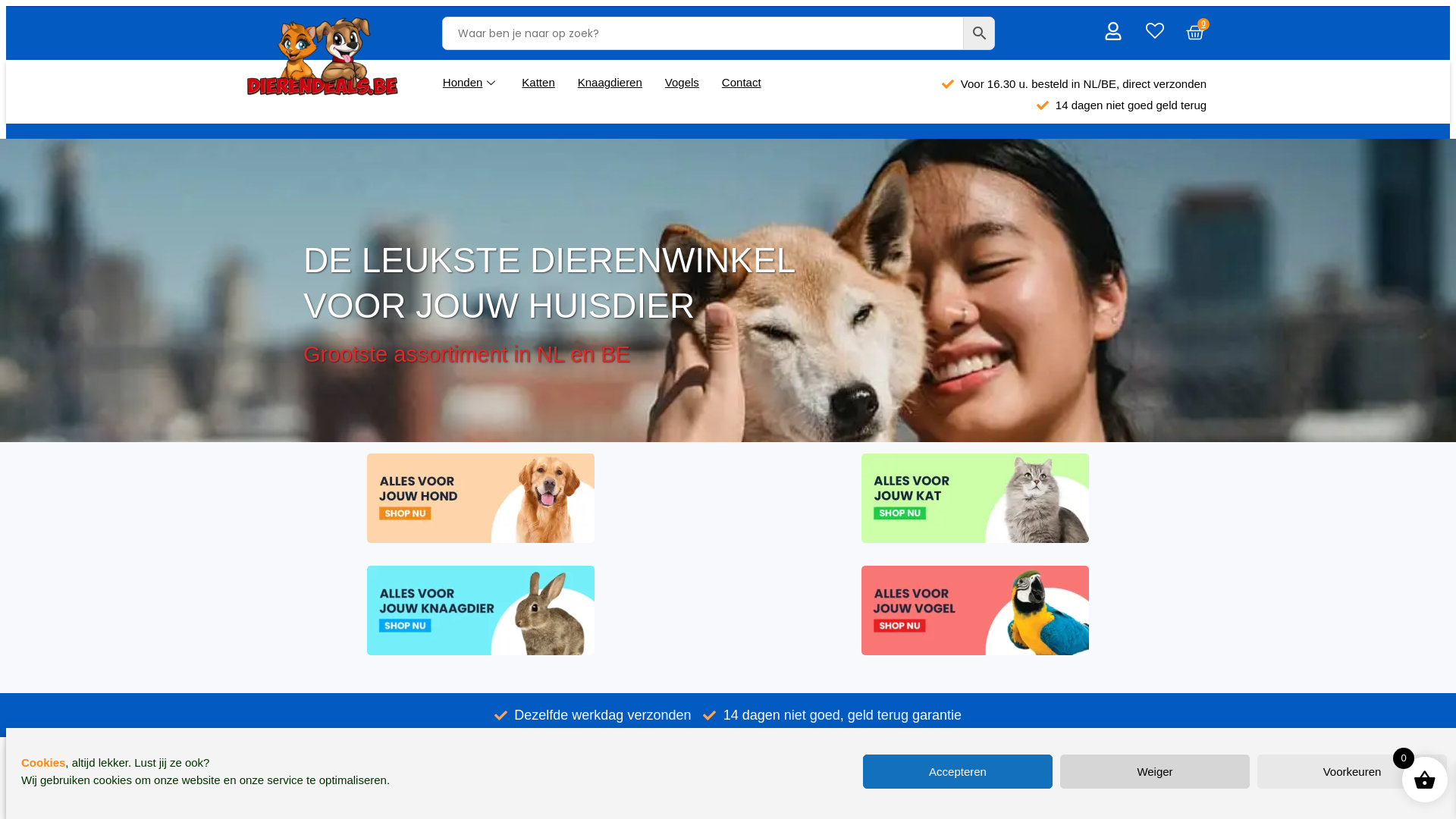1456x819 pixels.
Task: Click the search magnifier icon
Action: [979, 33]
